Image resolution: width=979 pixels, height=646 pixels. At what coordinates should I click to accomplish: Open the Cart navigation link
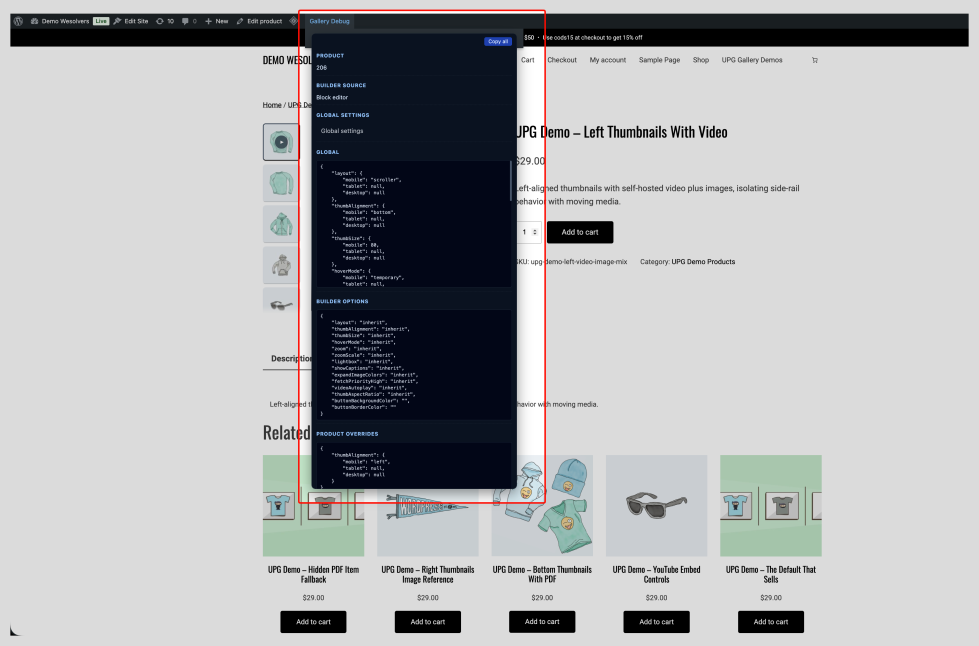click(528, 60)
